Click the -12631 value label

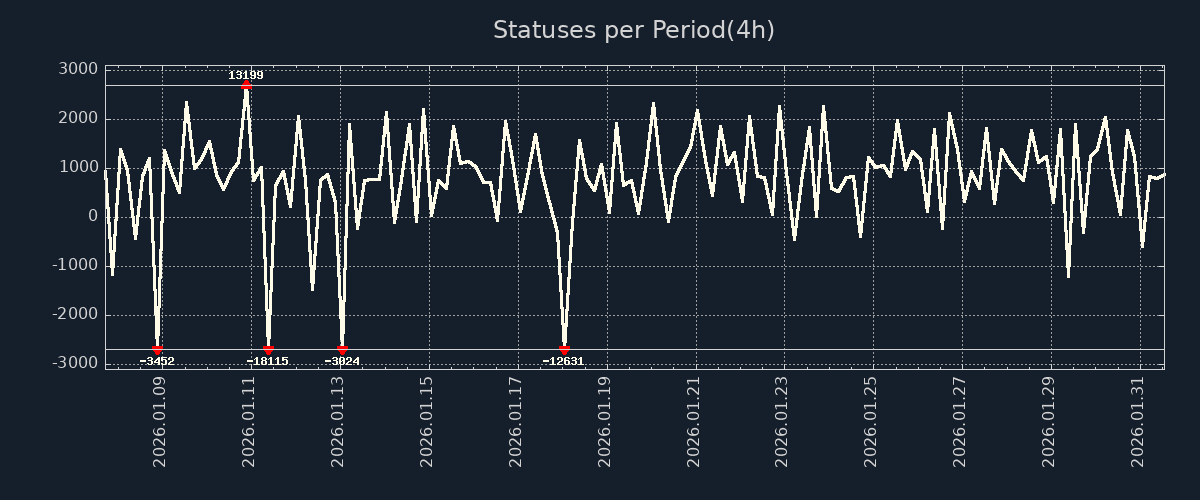563,361
